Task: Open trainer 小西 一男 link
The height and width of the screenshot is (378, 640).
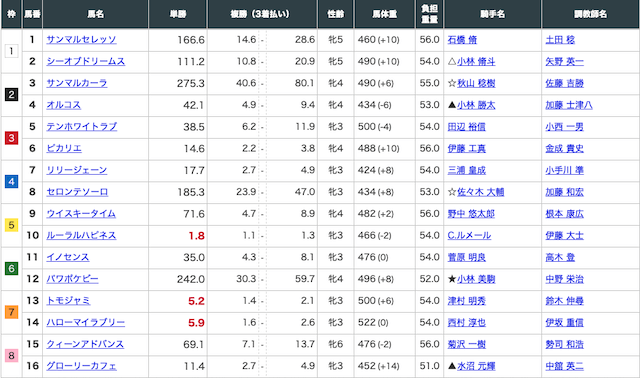Action: point(564,127)
